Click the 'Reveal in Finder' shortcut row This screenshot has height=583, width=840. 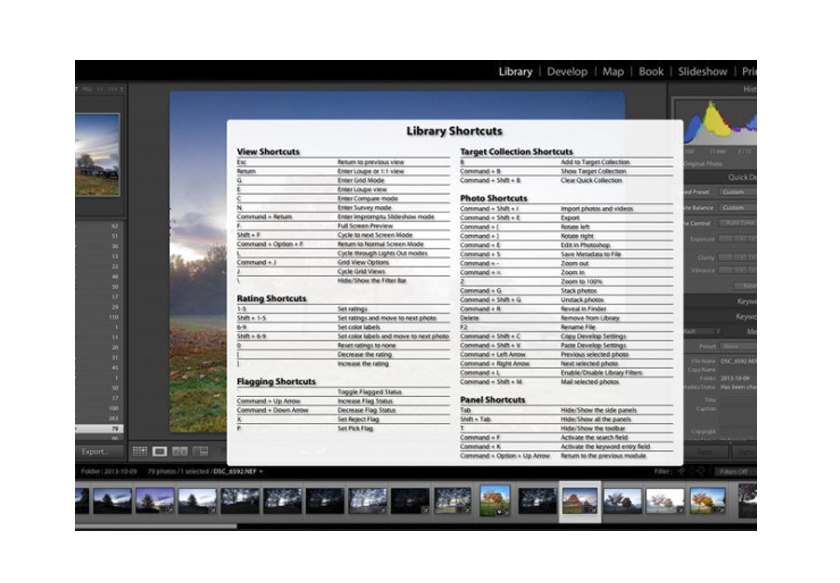[567, 309]
